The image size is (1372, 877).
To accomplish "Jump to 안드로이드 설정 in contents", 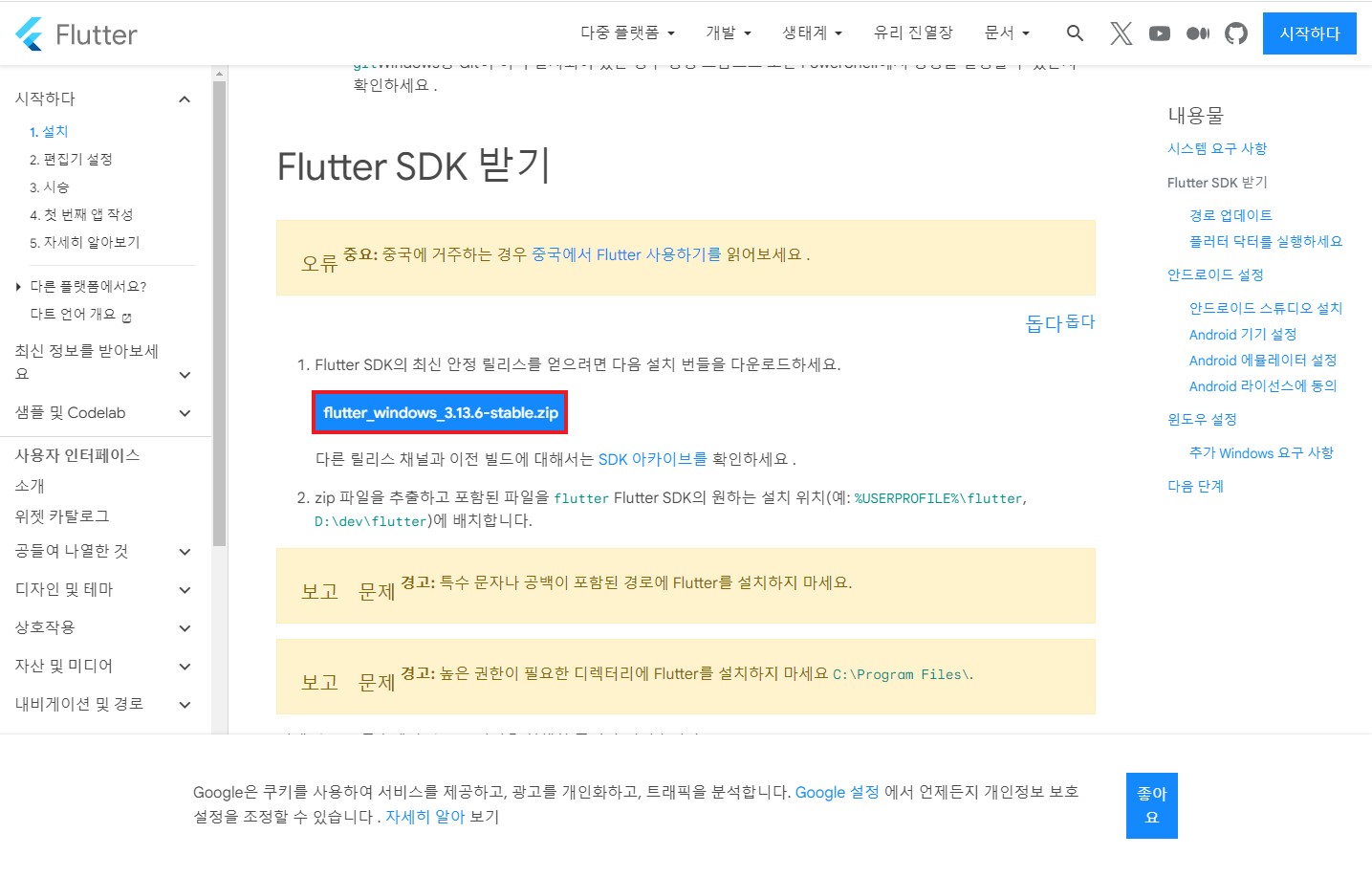I will (1215, 274).
